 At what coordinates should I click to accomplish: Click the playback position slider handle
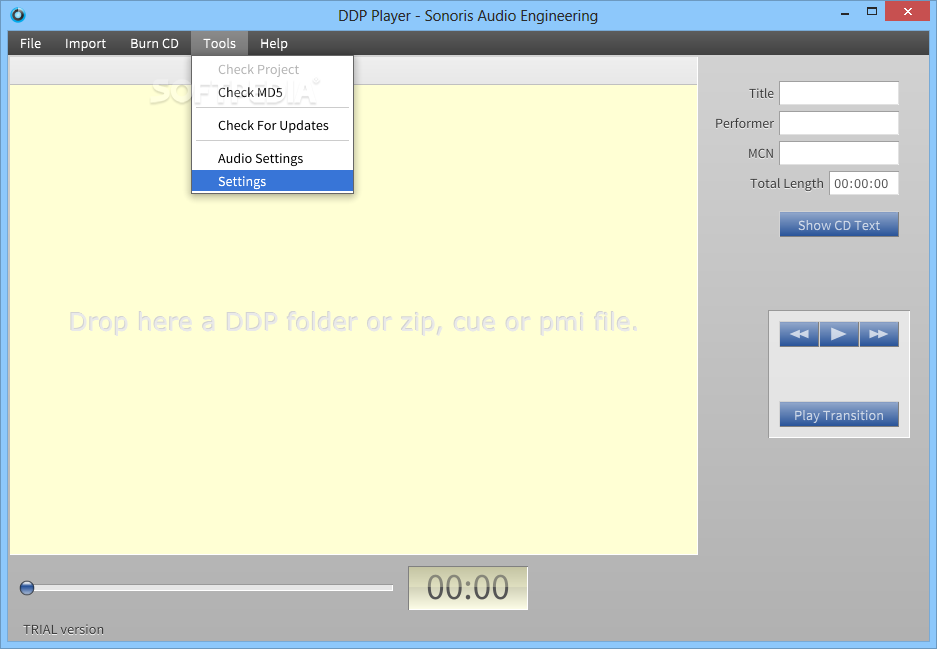[x=27, y=588]
